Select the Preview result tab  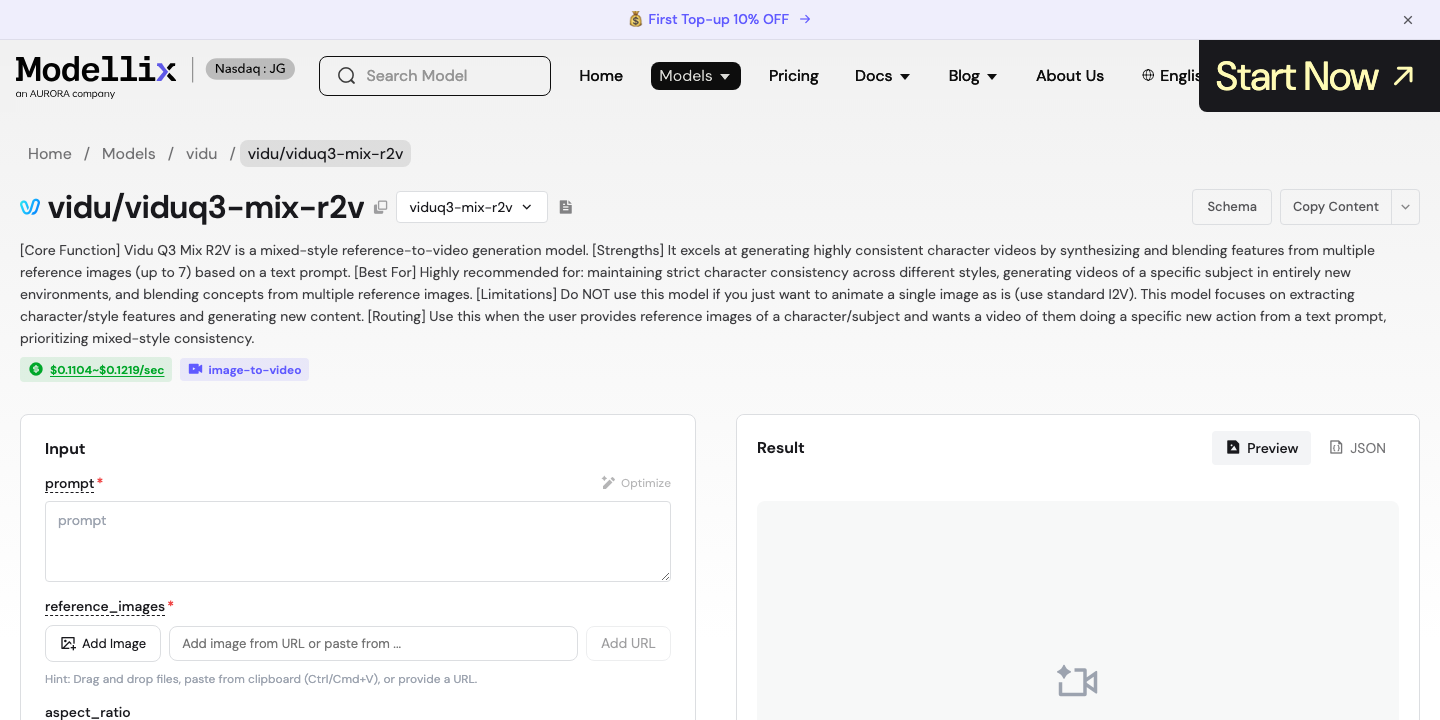[x=1262, y=448]
